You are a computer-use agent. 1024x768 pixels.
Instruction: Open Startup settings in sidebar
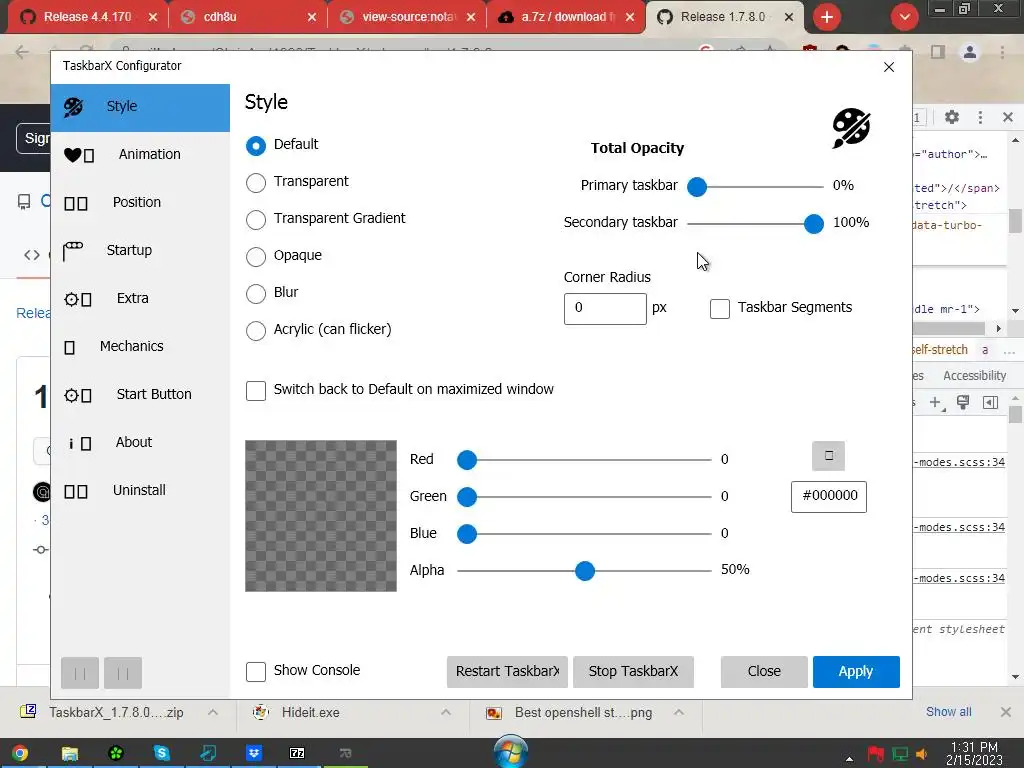(140, 251)
